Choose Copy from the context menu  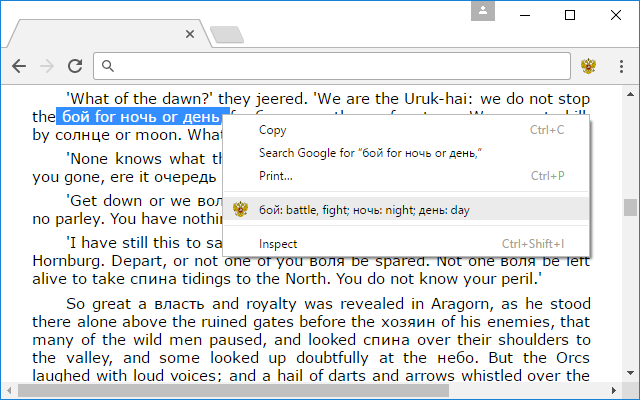tap(272, 130)
